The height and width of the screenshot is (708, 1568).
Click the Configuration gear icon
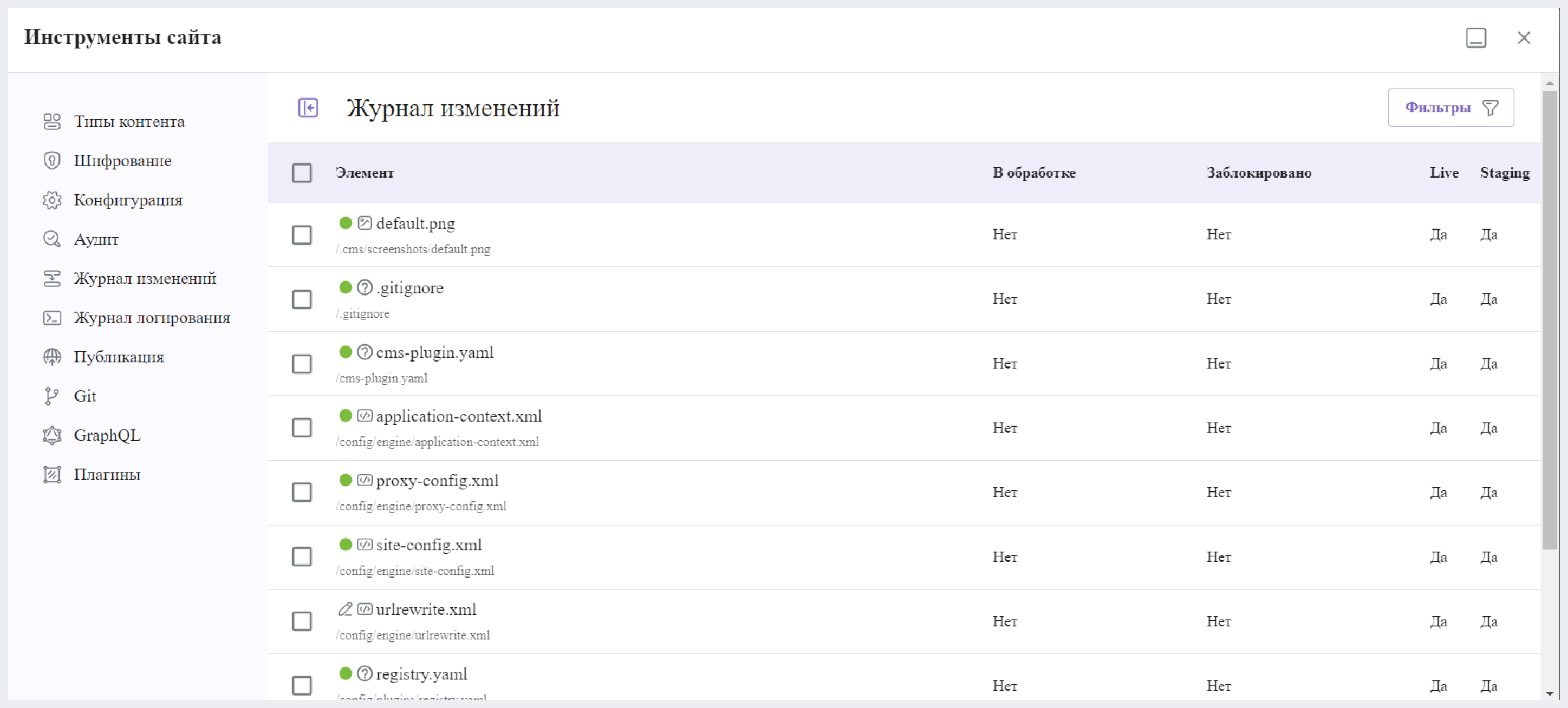tap(52, 200)
